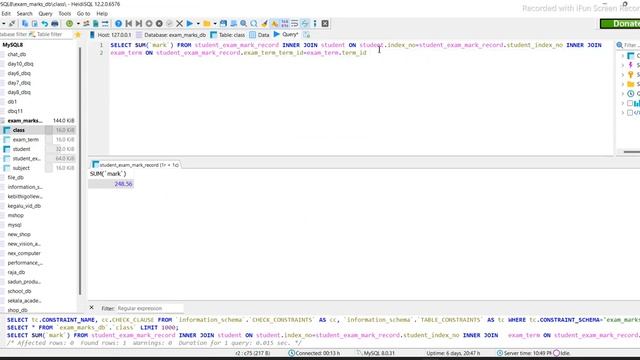Click the Save SQL floppy disk icon
Screen dimensions: 640x360
tap(223, 24)
